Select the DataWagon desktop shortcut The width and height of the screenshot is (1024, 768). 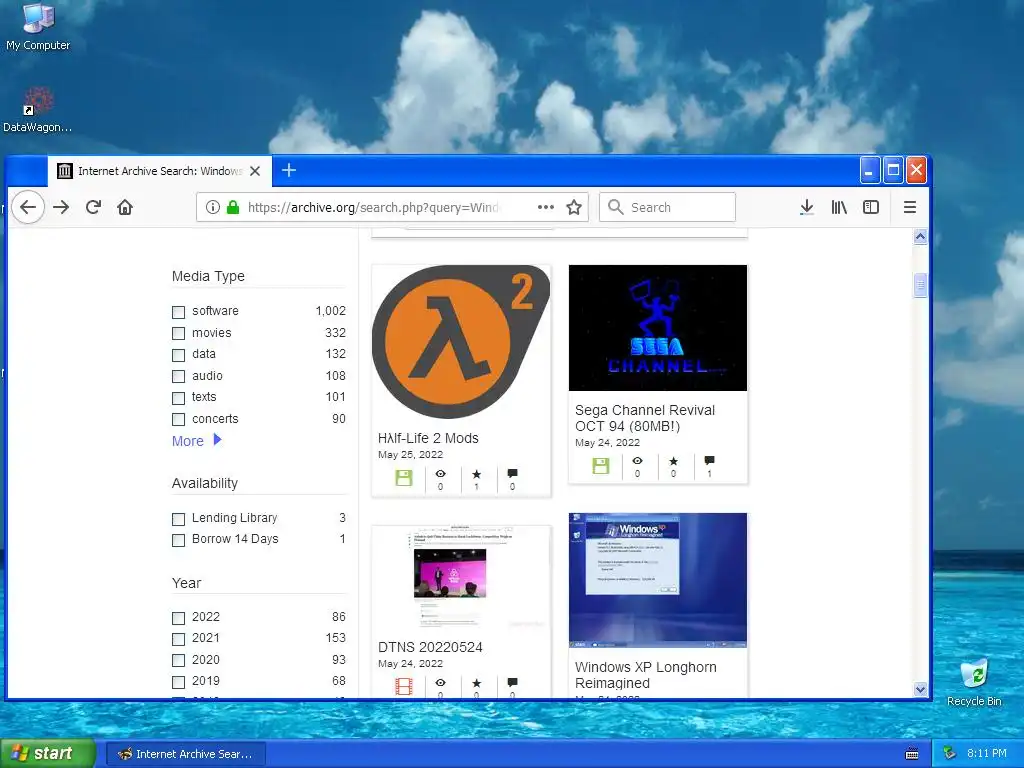click(x=37, y=110)
